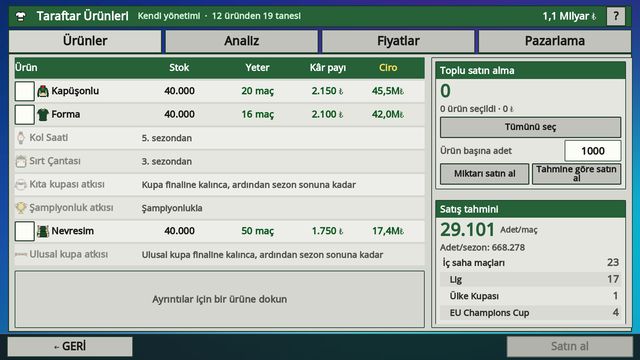Sort by the Ciro column header
This screenshot has height=360, width=640.
pos(388,68)
